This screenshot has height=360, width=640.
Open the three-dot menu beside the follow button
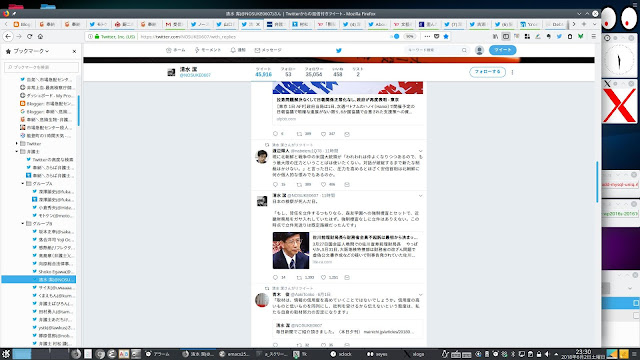tap(512, 72)
